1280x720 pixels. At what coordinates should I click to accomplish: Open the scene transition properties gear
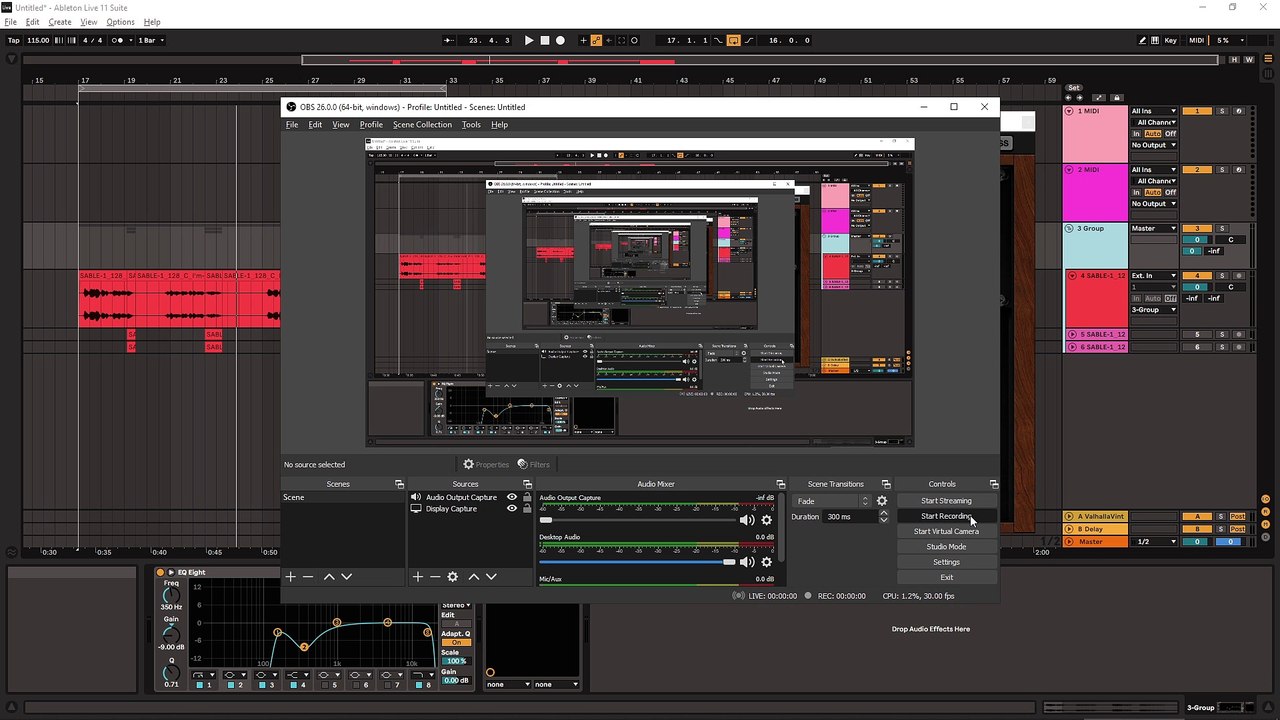coord(882,501)
